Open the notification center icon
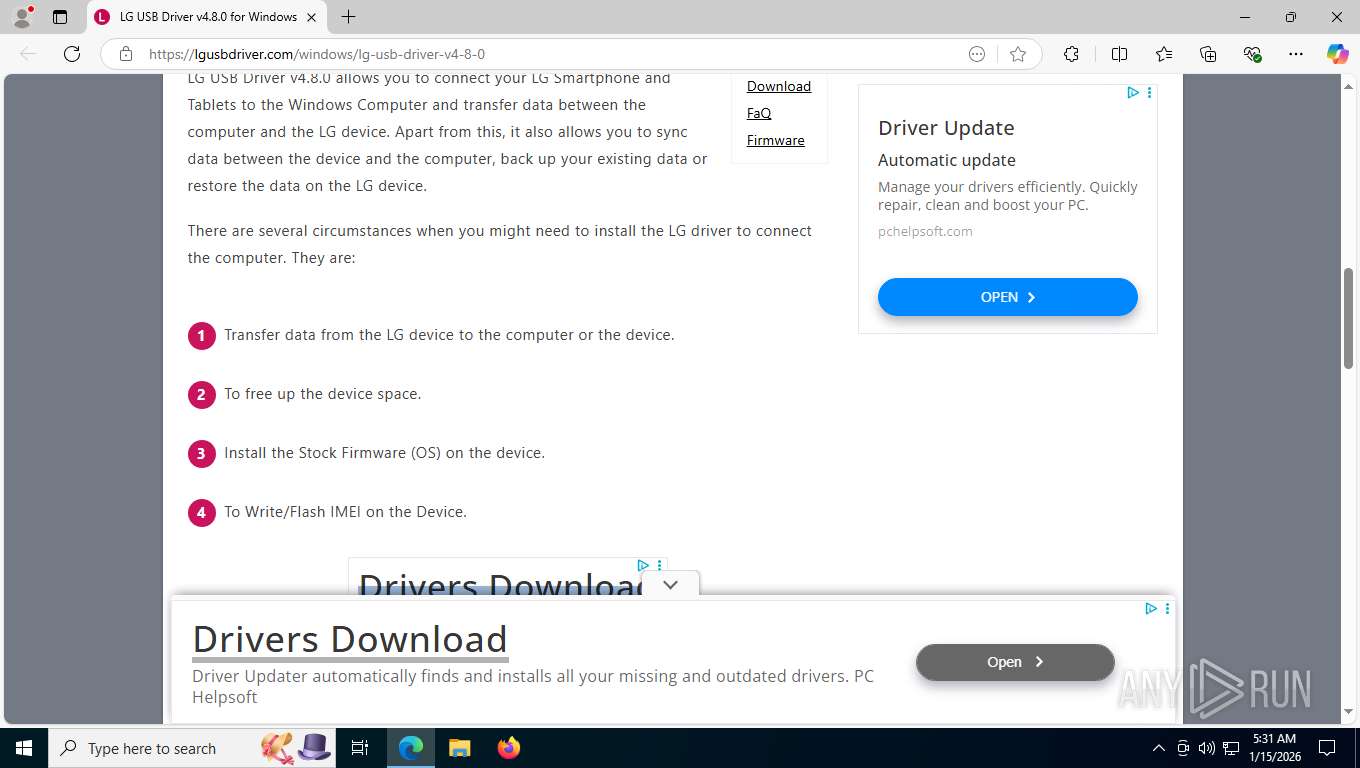Screen dimensions: 1360x768 1327,748
